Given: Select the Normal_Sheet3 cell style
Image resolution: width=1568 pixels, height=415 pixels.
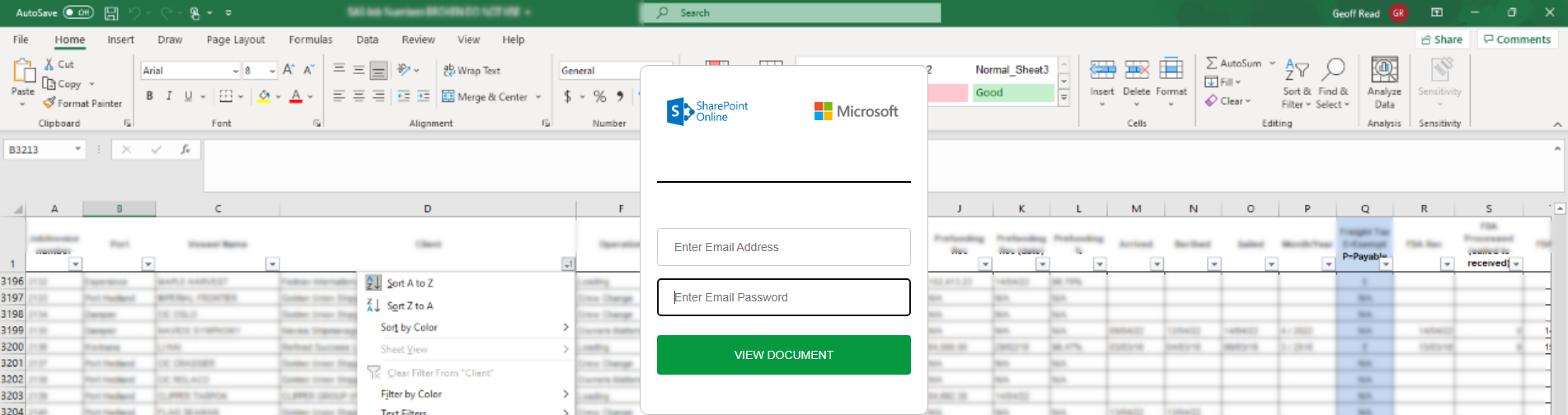Looking at the screenshot, I should coord(1012,70).
